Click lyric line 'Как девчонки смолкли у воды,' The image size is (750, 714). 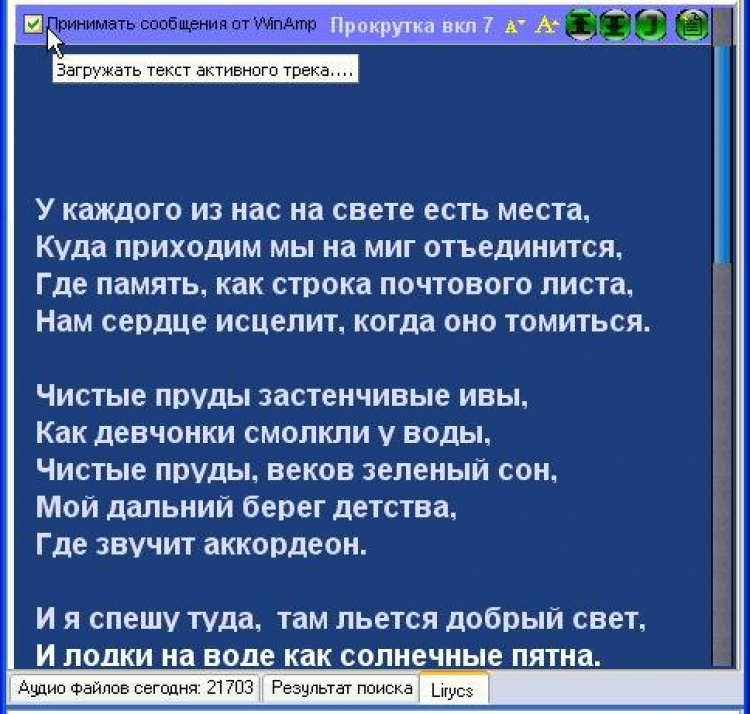pos(263,434)
